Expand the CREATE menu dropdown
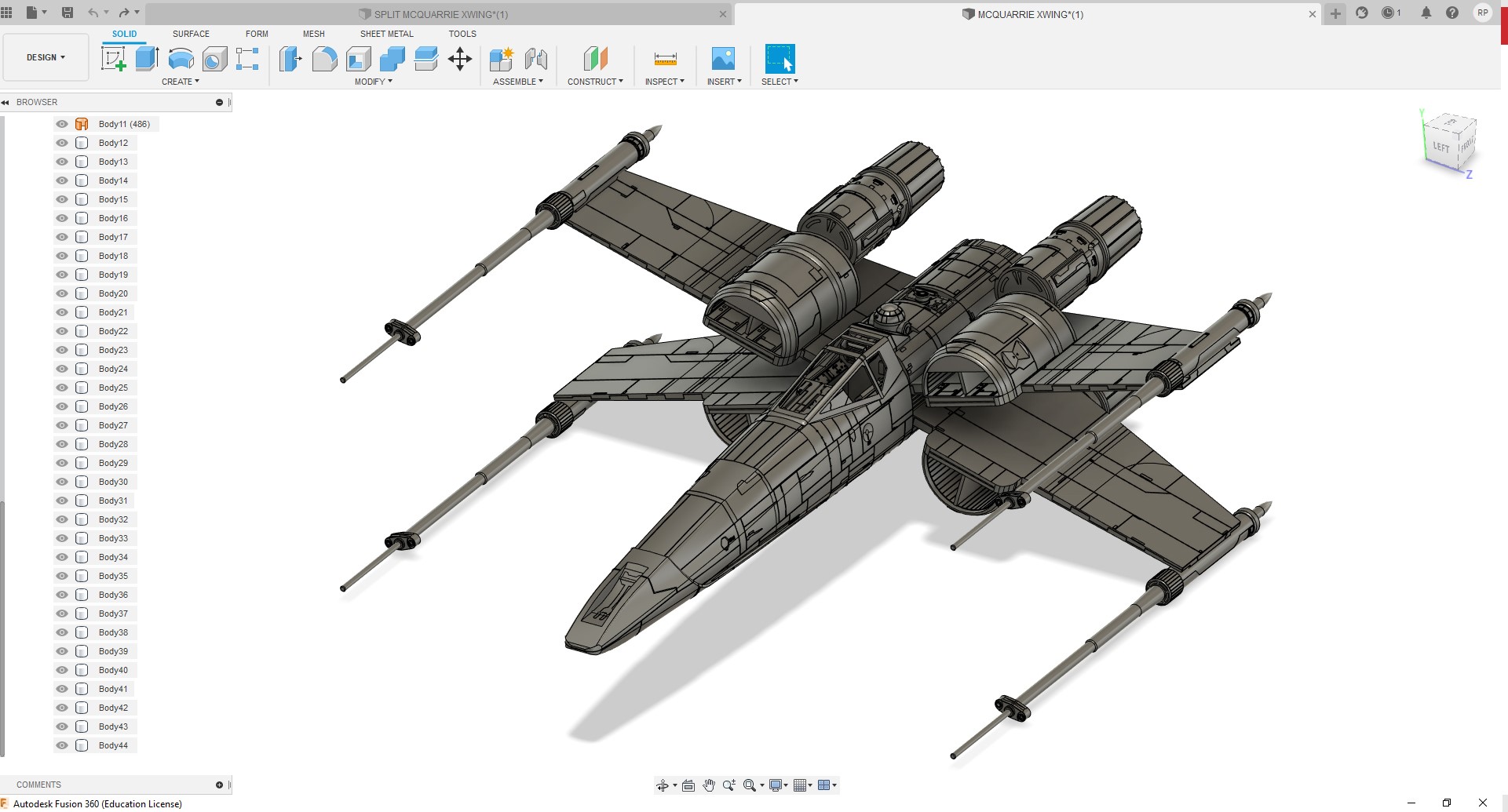 181,82
